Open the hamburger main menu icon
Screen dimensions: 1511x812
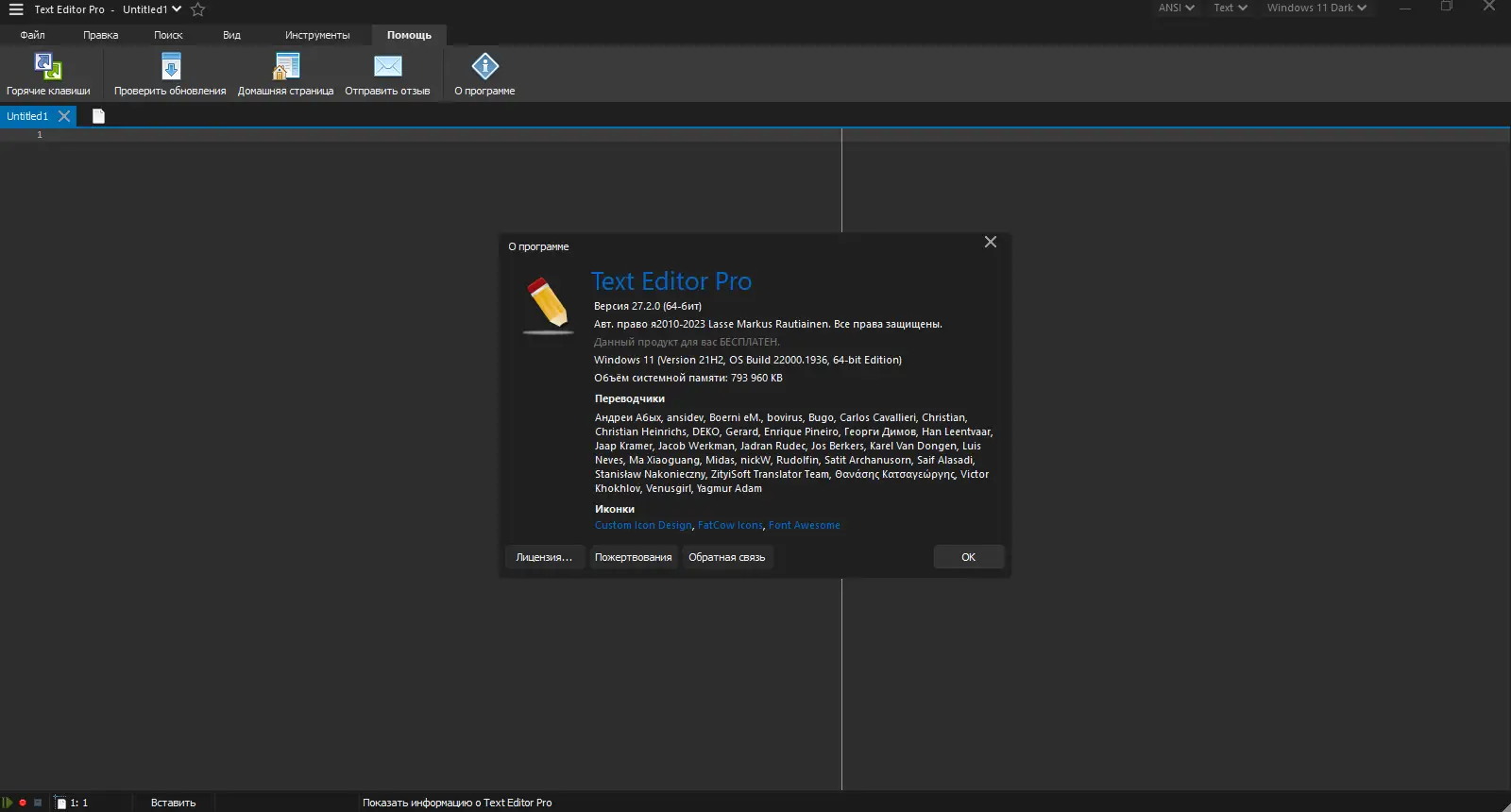tap(16, 9)
